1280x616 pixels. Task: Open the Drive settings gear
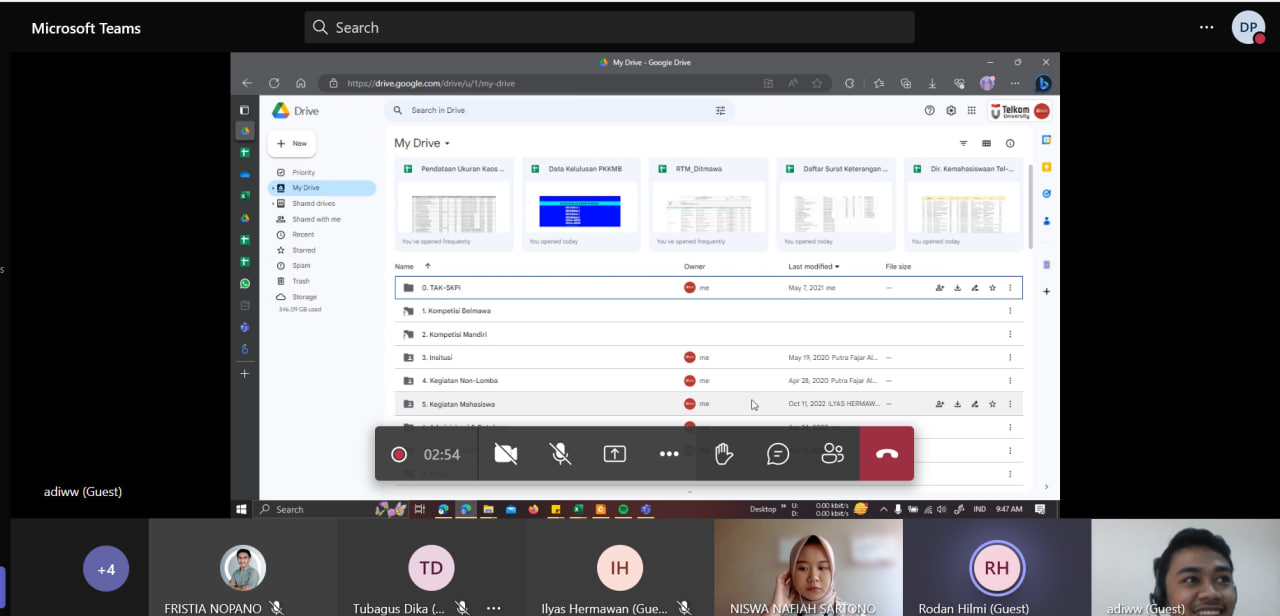coord(951,110)
